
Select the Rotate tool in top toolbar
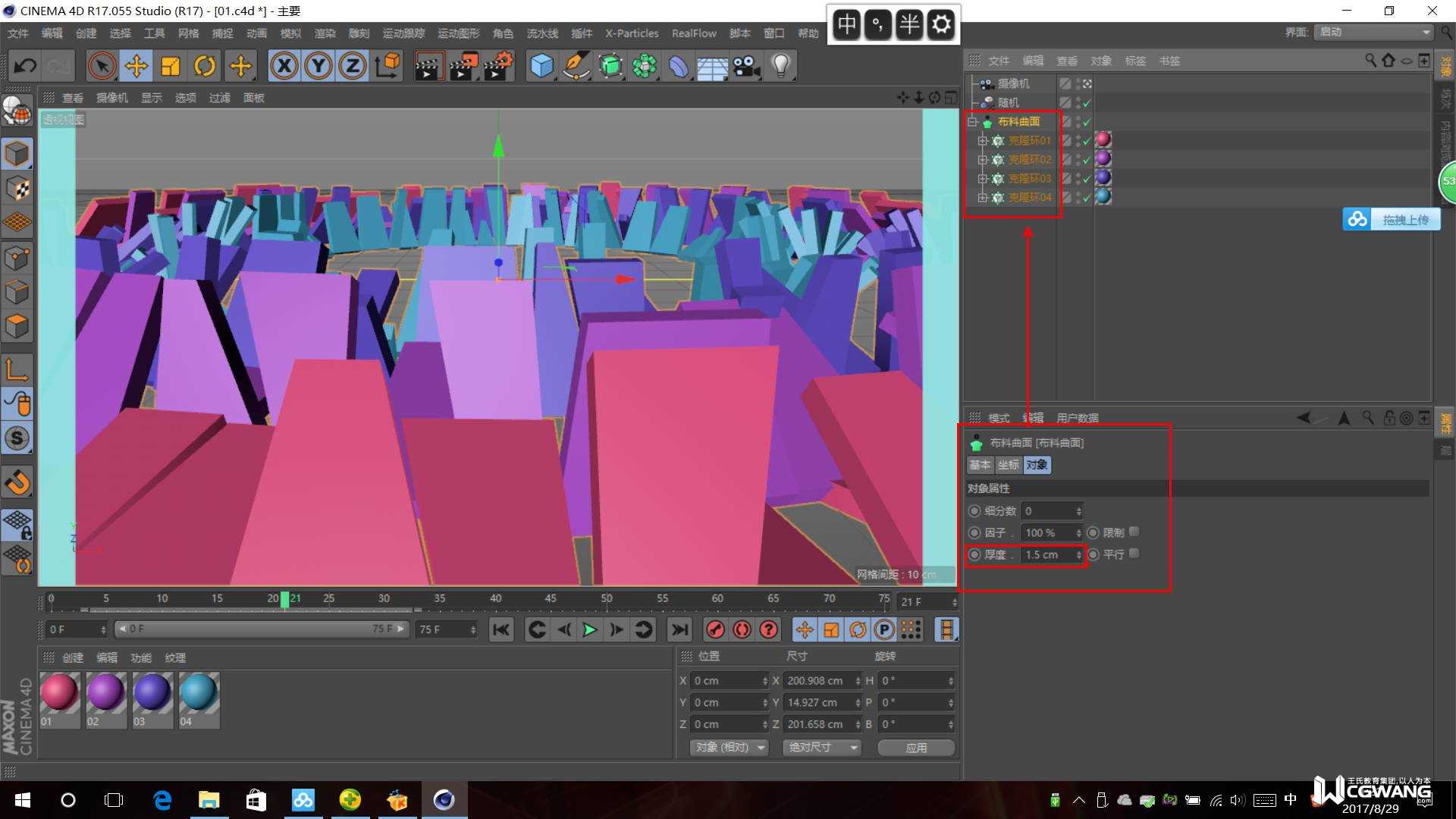[x=205, y=66]
